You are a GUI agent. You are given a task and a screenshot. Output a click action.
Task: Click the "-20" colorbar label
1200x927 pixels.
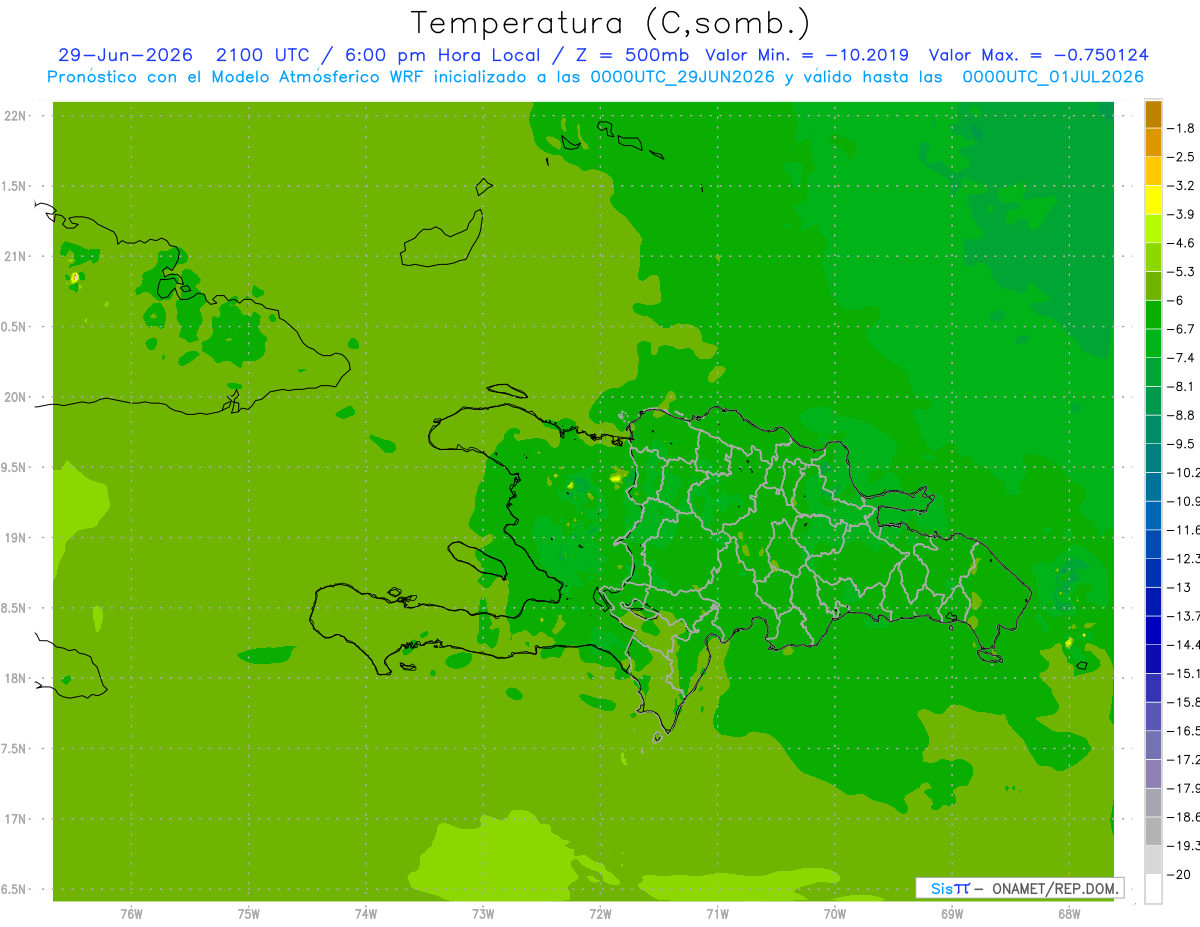[1180, 874]
